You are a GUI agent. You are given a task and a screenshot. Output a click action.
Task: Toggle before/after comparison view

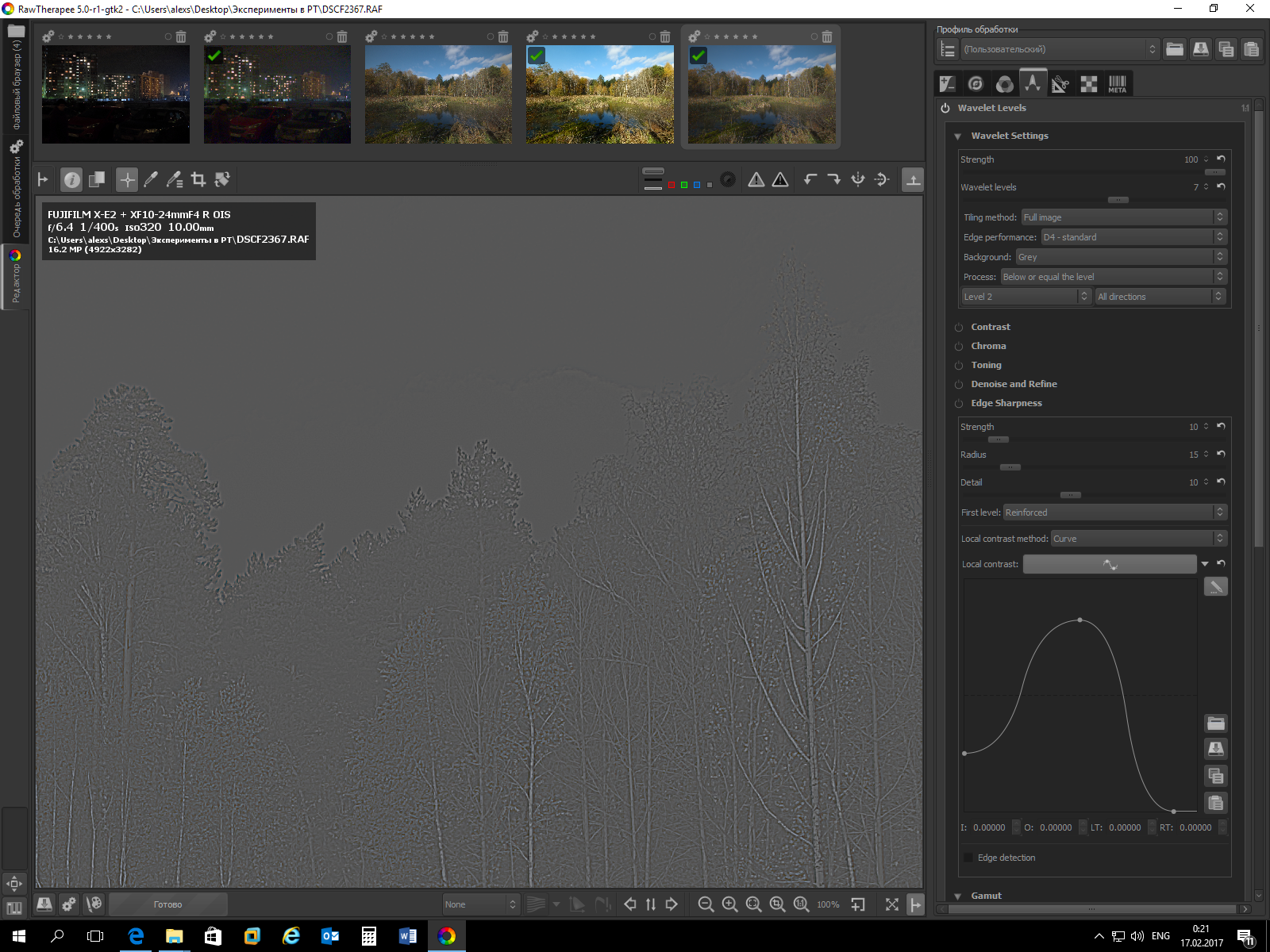97,180
